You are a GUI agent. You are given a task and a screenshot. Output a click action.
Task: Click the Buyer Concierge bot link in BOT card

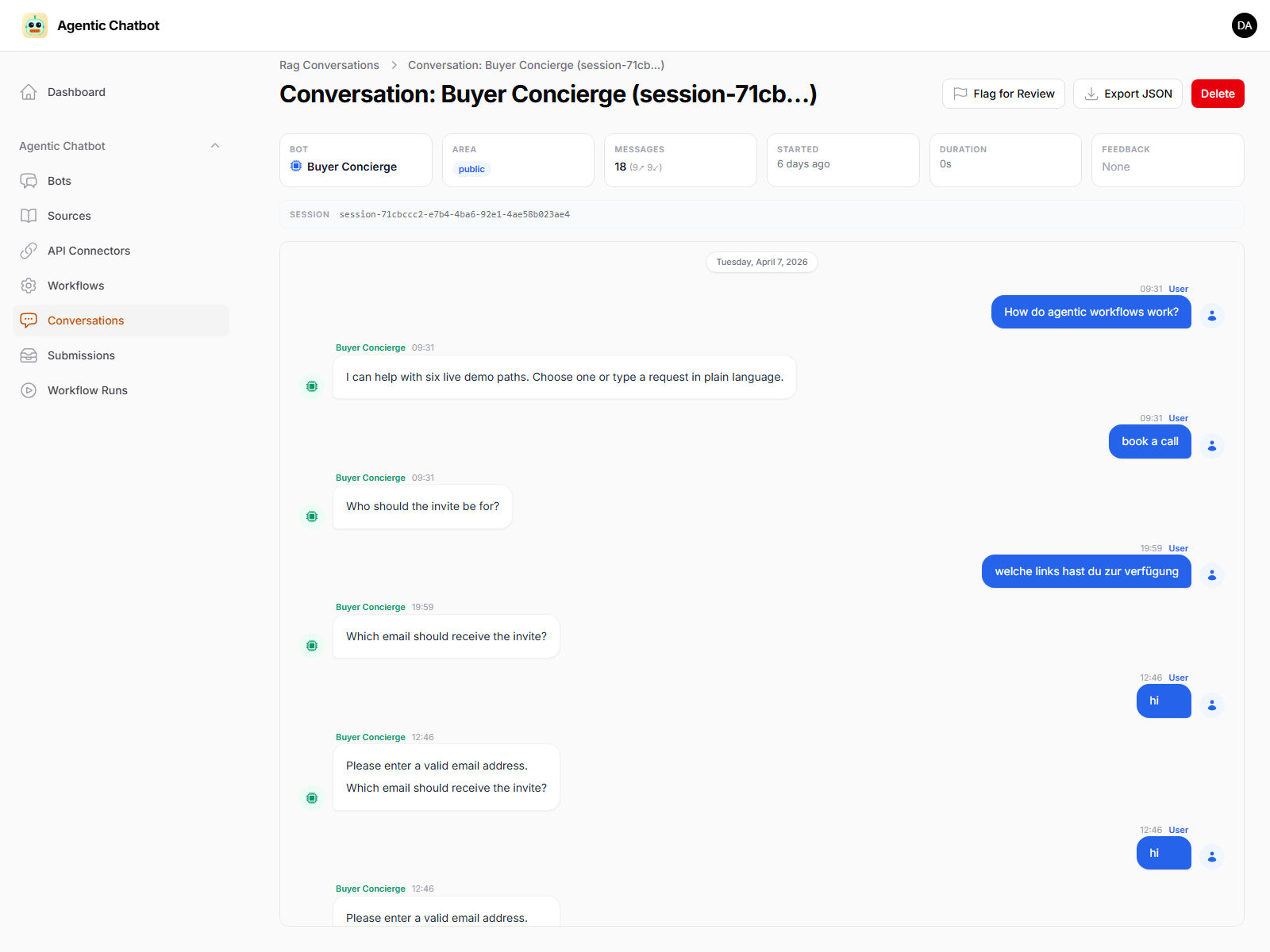tap(352, 167)
